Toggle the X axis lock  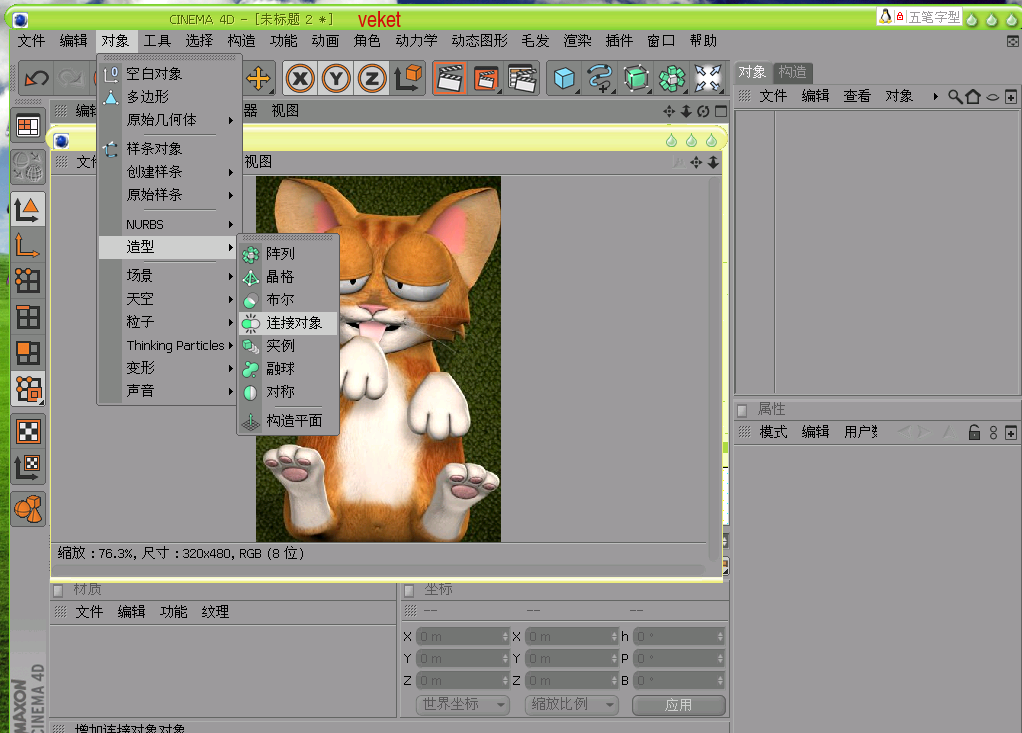[x=300, y=79]
